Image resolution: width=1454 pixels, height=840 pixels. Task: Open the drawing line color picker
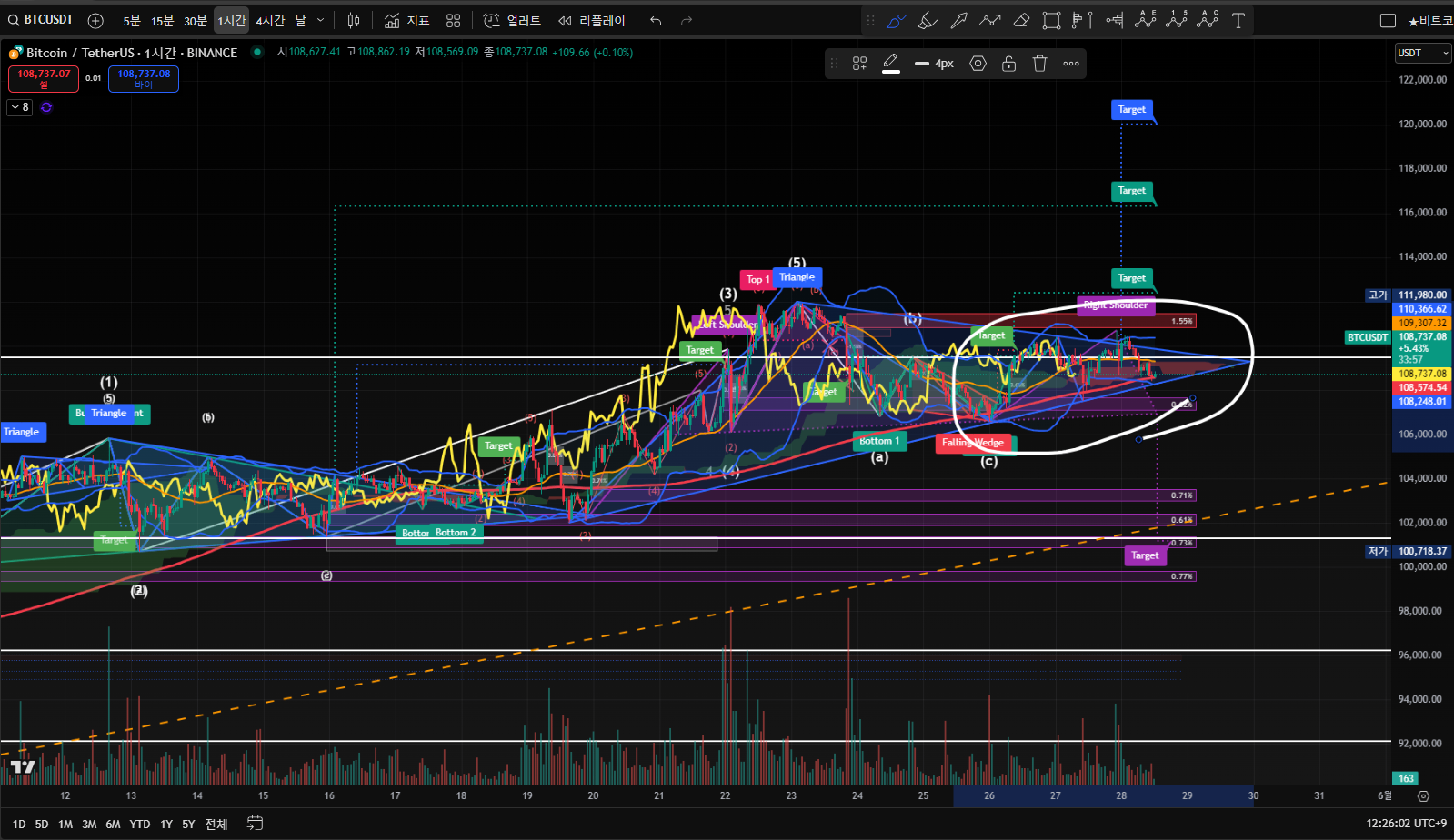tap(891, 64)
